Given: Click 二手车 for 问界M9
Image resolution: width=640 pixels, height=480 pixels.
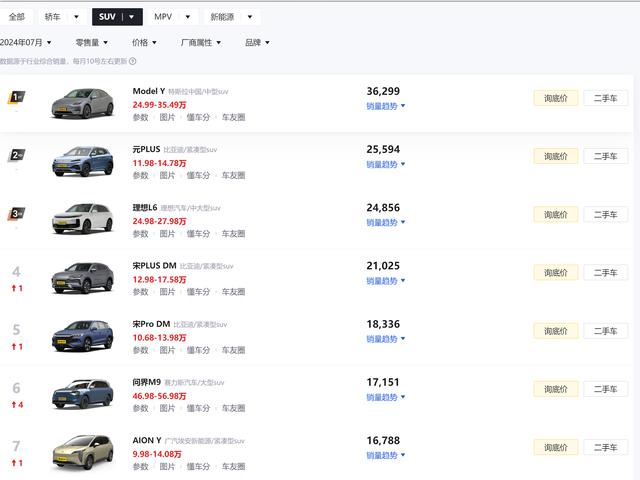Looking at the screenshot, I should 605,389.
